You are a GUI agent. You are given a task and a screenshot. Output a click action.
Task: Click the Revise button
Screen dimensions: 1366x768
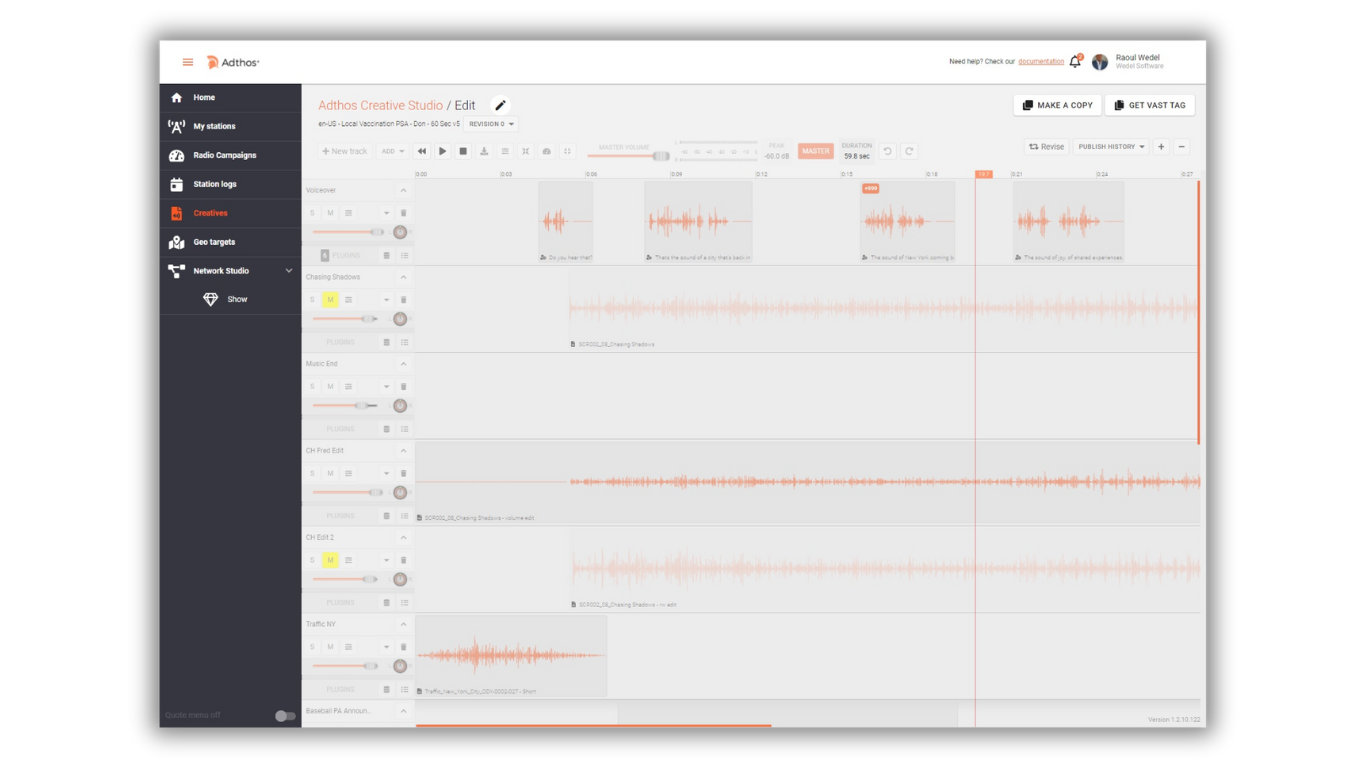[1046, 147]
